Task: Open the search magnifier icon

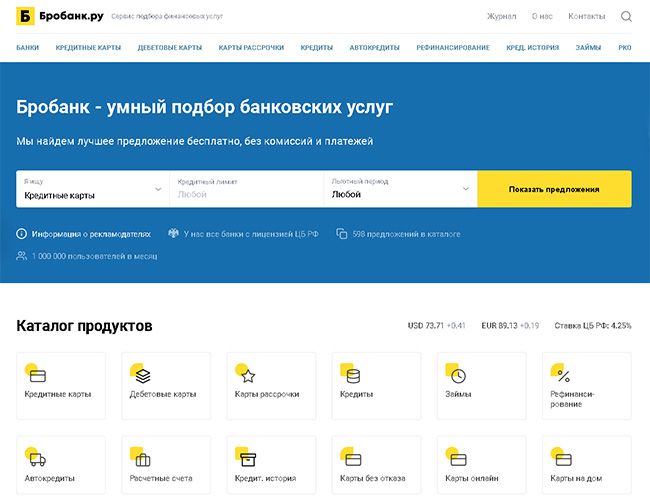Action: click(626, 17)
